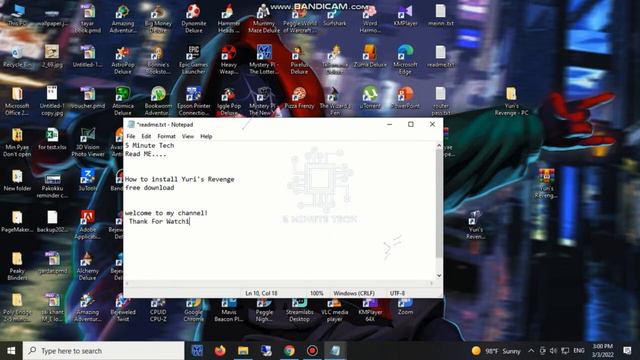Open the notification center icon

pyautogui.click(x=627, y=351)
